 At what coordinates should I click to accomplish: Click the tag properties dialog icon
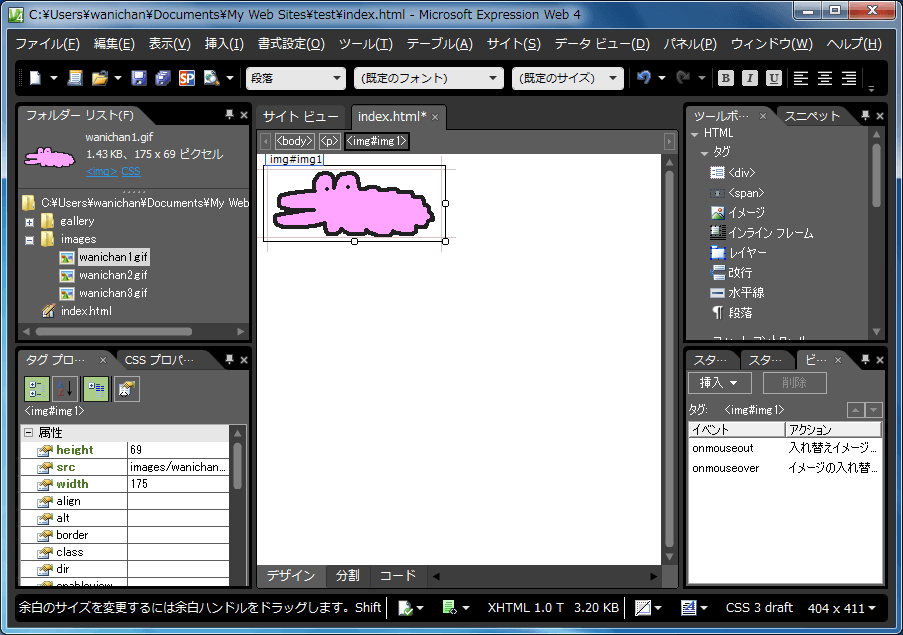pyautogui.click(x=127, y=389)
